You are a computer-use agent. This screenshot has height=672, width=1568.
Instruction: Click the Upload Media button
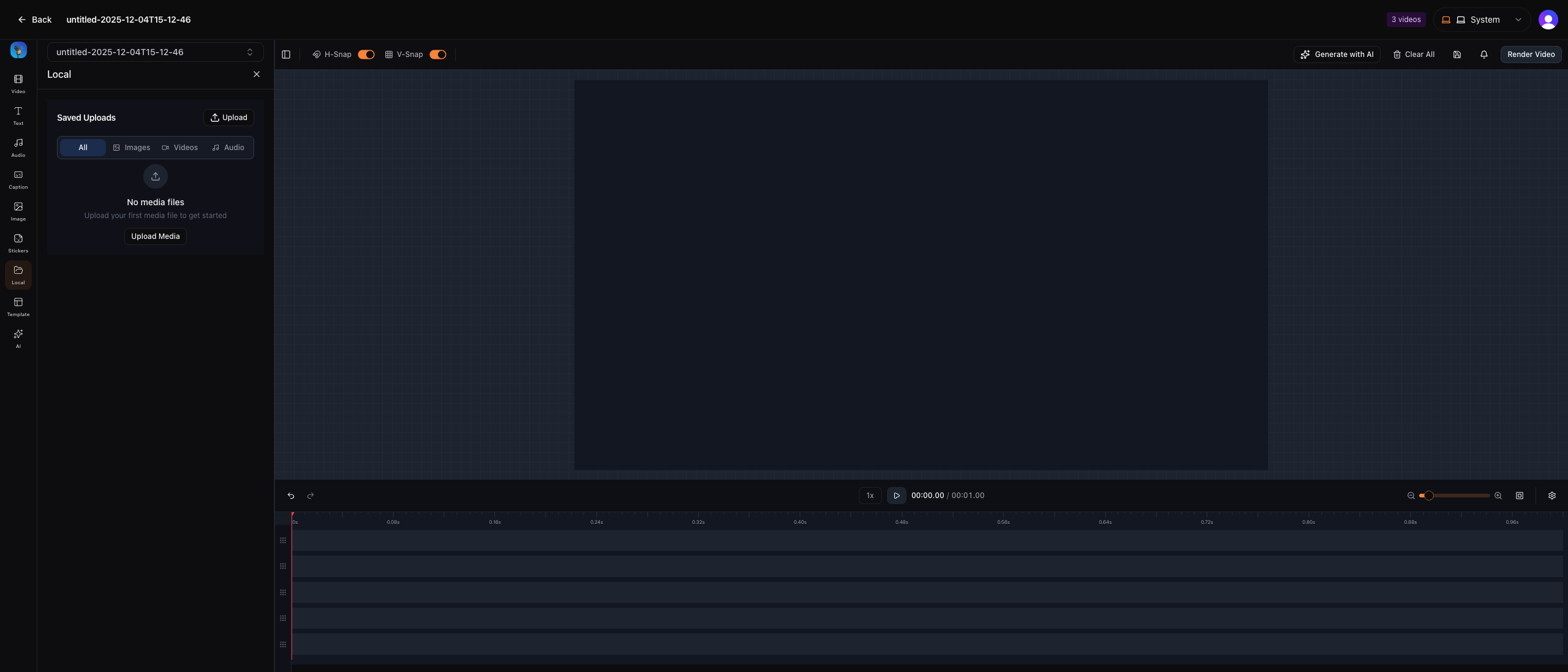click(x=156, y=236)
